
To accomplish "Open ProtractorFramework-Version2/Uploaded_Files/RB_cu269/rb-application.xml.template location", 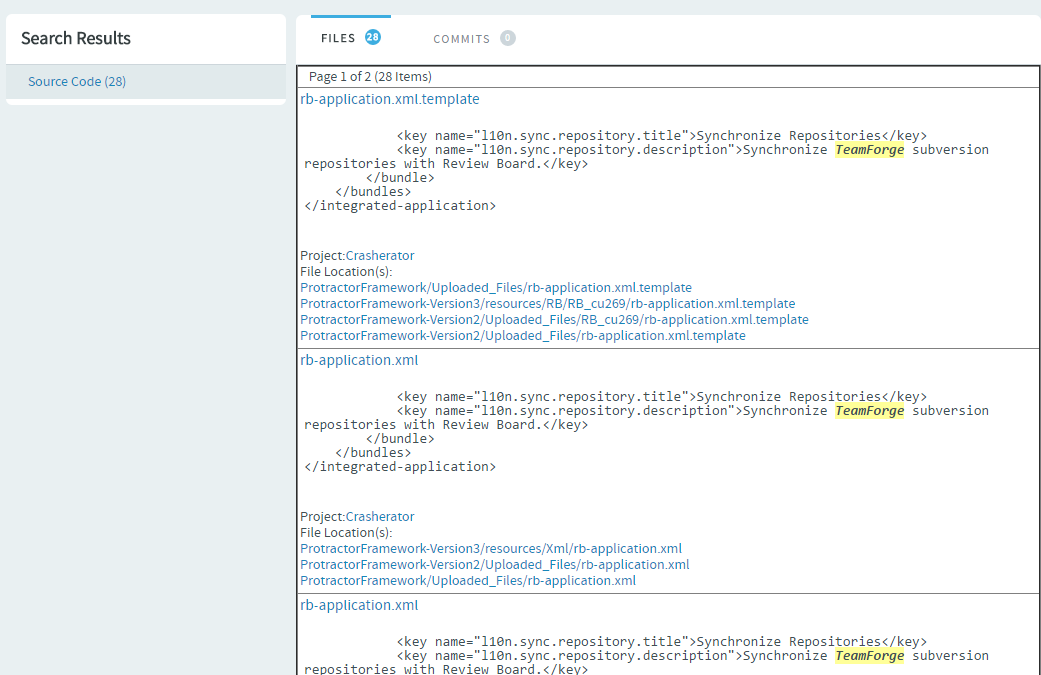I will 554,319.
